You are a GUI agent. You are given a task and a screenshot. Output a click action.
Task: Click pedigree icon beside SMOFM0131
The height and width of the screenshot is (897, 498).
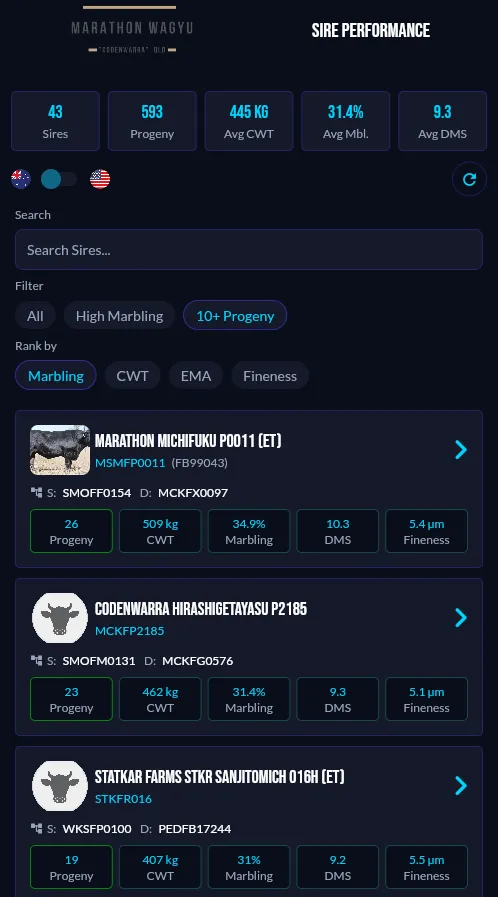[37, 660]
